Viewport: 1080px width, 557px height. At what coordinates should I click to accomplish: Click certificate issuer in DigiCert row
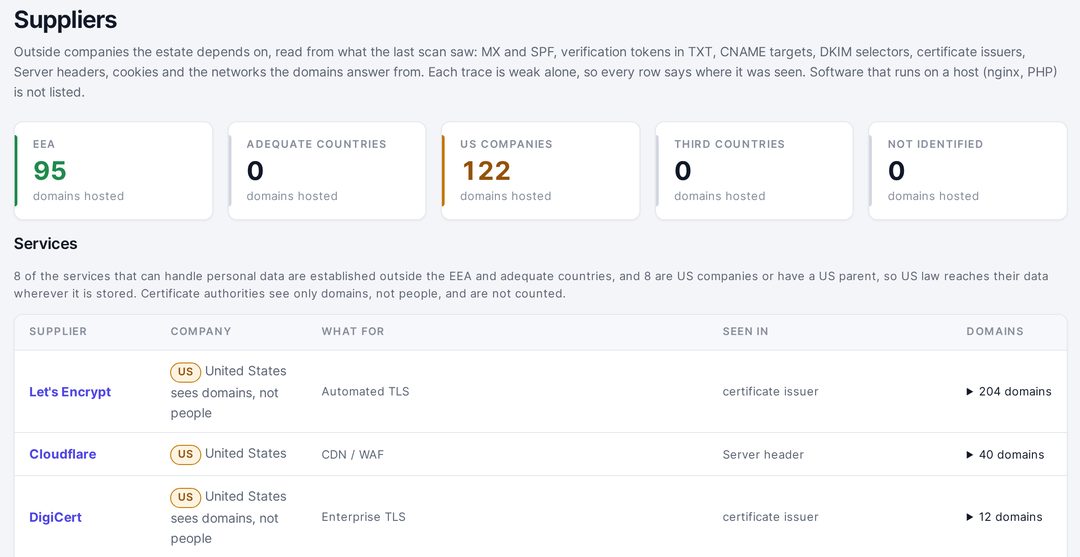tap(770, 517)
